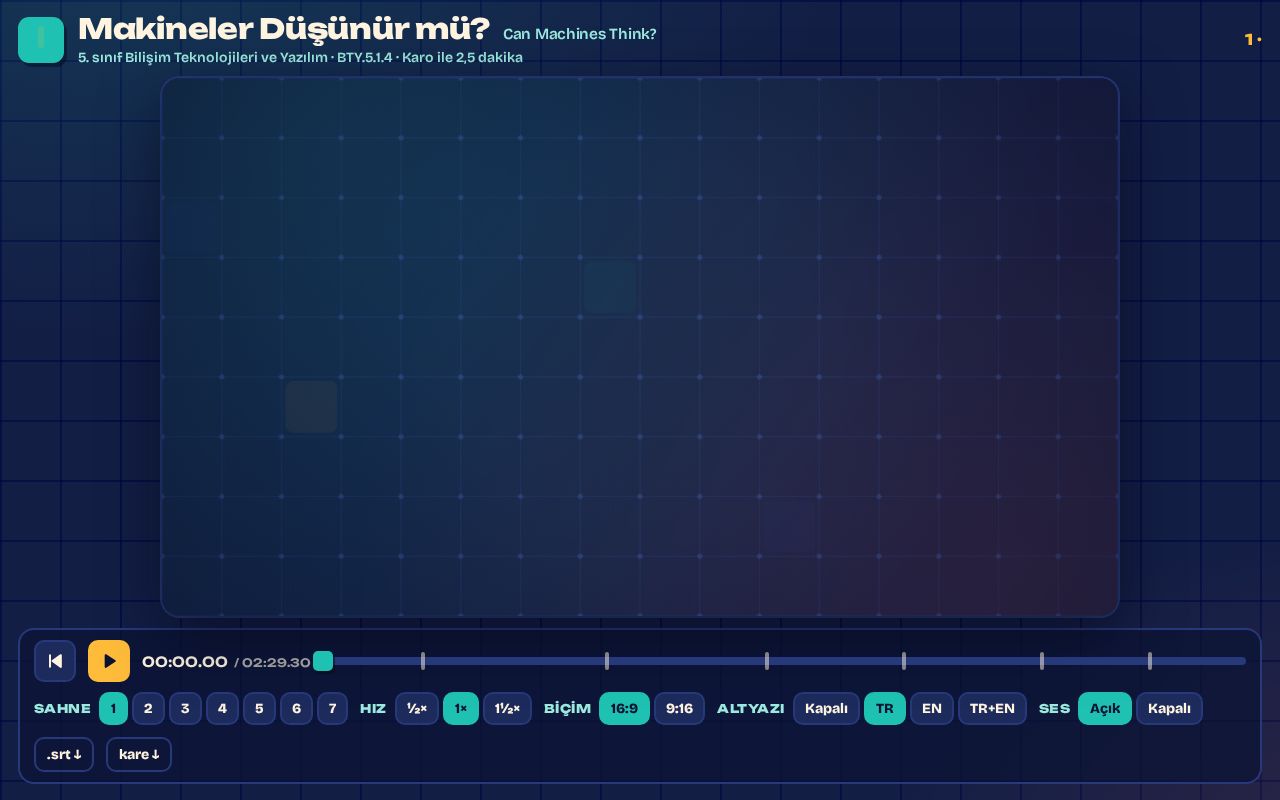Set subtitles to EN
The width and height of the screenshot is (1280, 800).
(932, 708)
